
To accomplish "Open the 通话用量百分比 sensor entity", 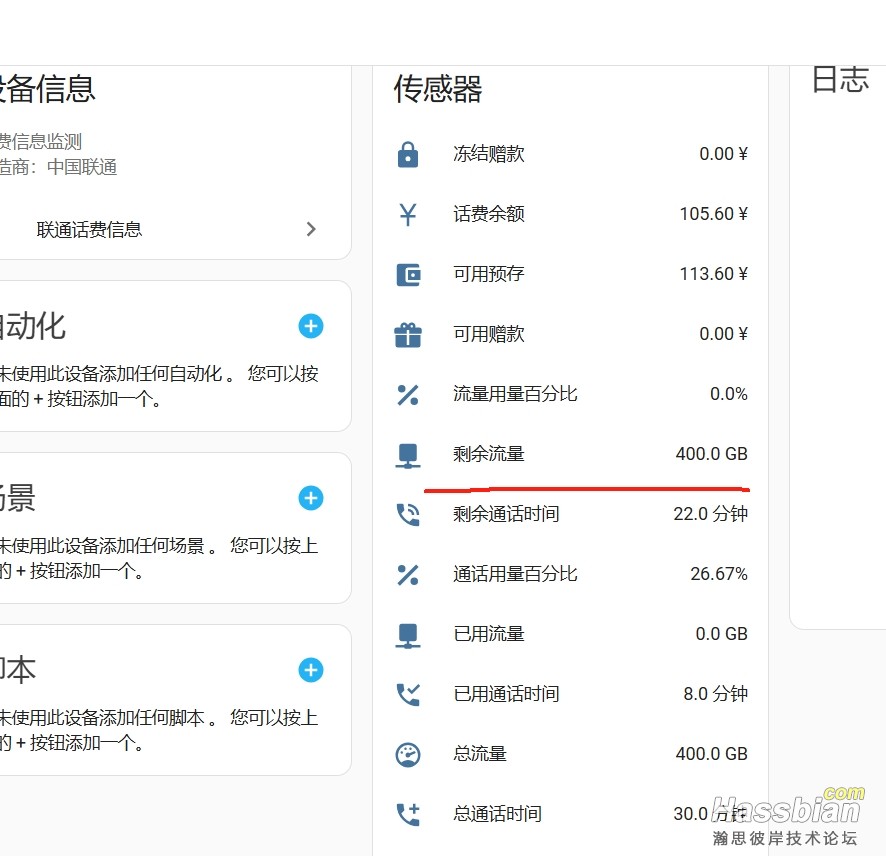I will pos(571,574).
